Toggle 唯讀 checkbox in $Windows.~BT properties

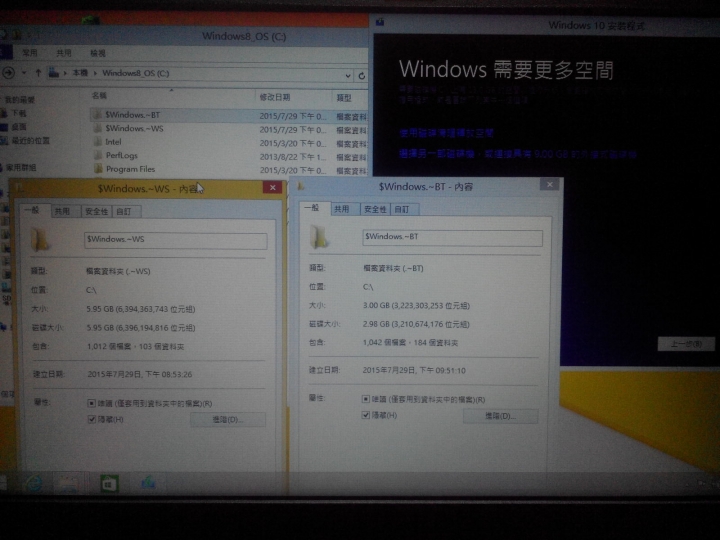366,399
